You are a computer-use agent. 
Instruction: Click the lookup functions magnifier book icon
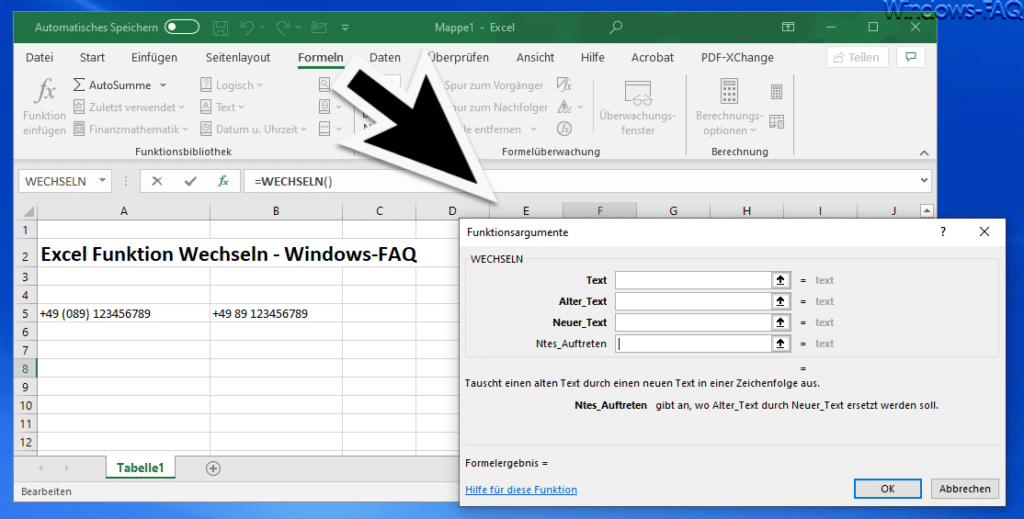[325, 84]
